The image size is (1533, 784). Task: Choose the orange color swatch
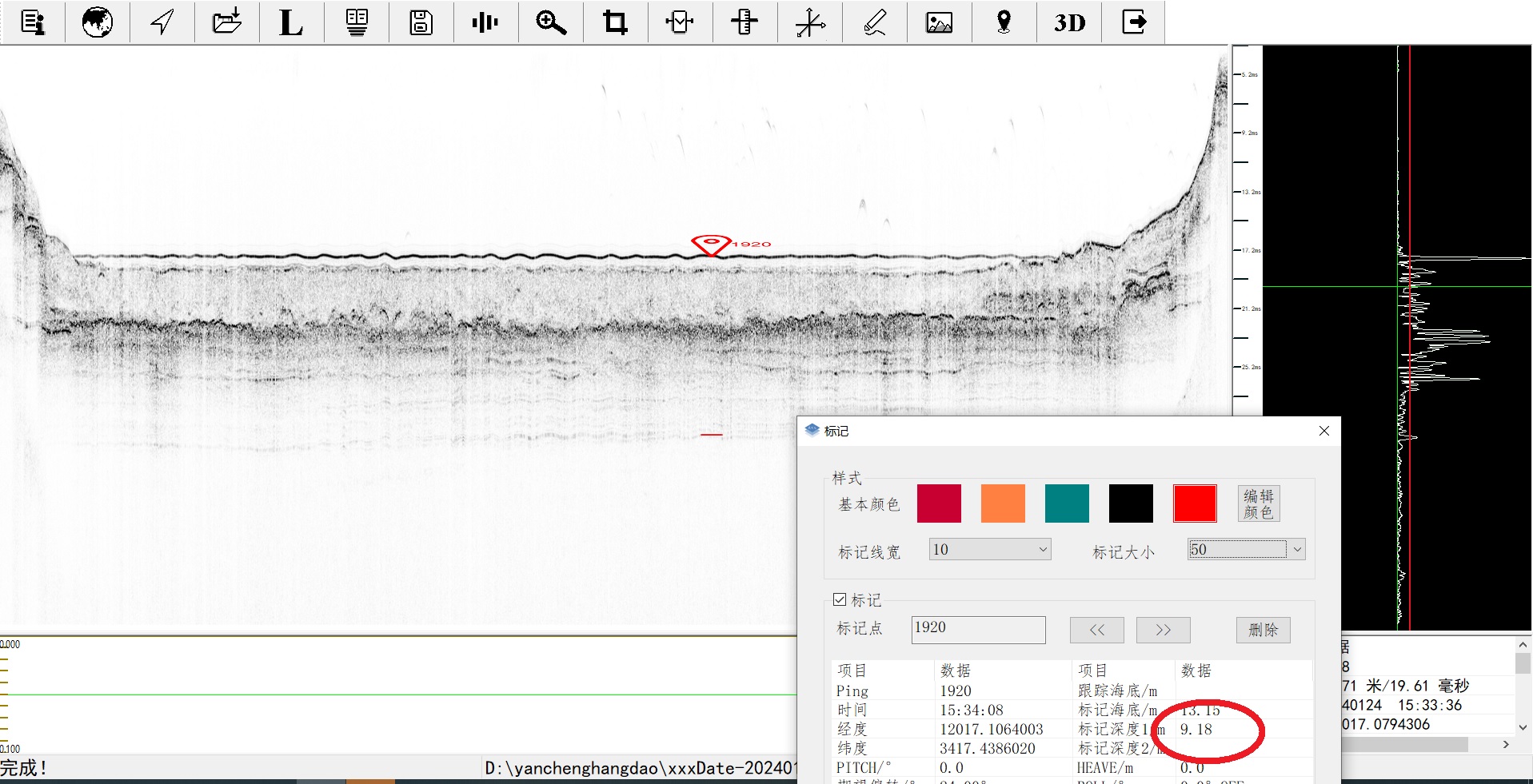tap(1003, 503)
